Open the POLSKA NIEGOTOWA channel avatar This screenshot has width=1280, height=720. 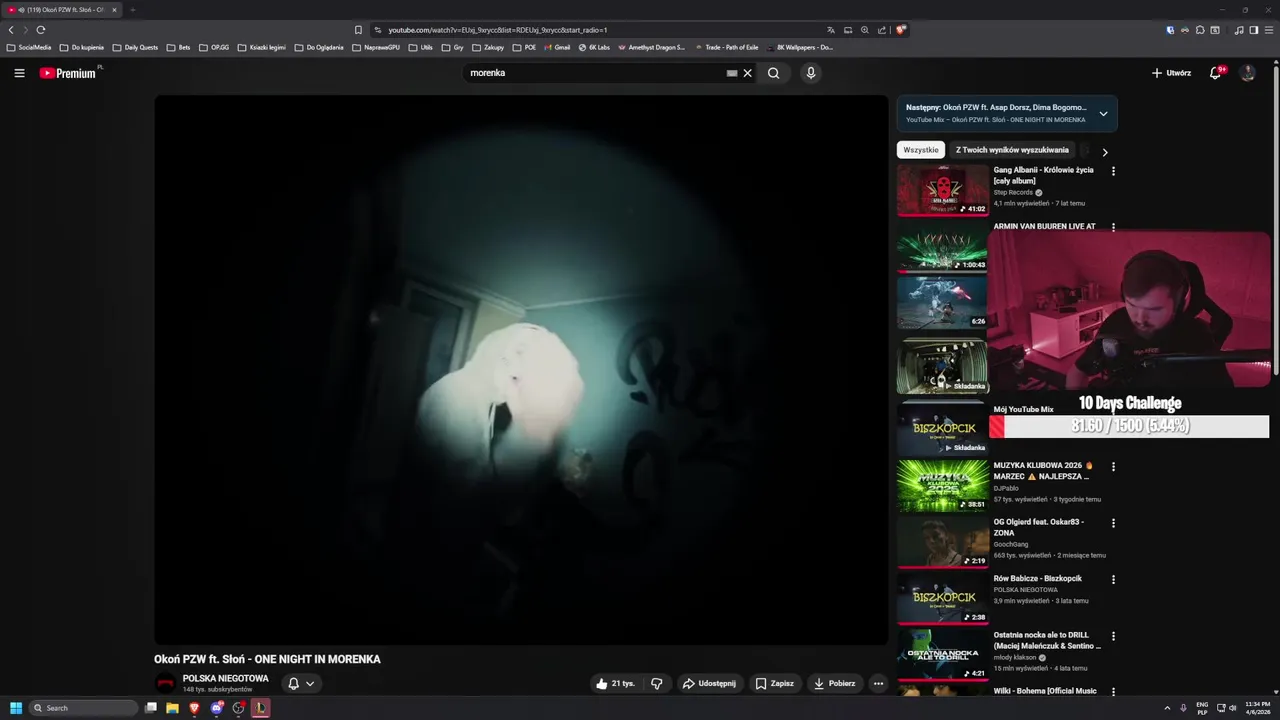165,684
